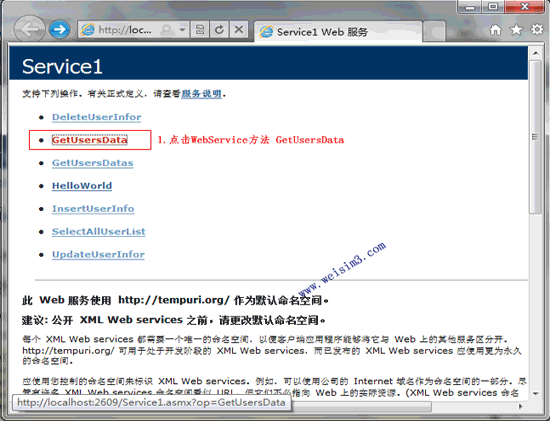Open the GetUsersData web method link
This screenshot has width=550, height=421.
coord(89,140)
